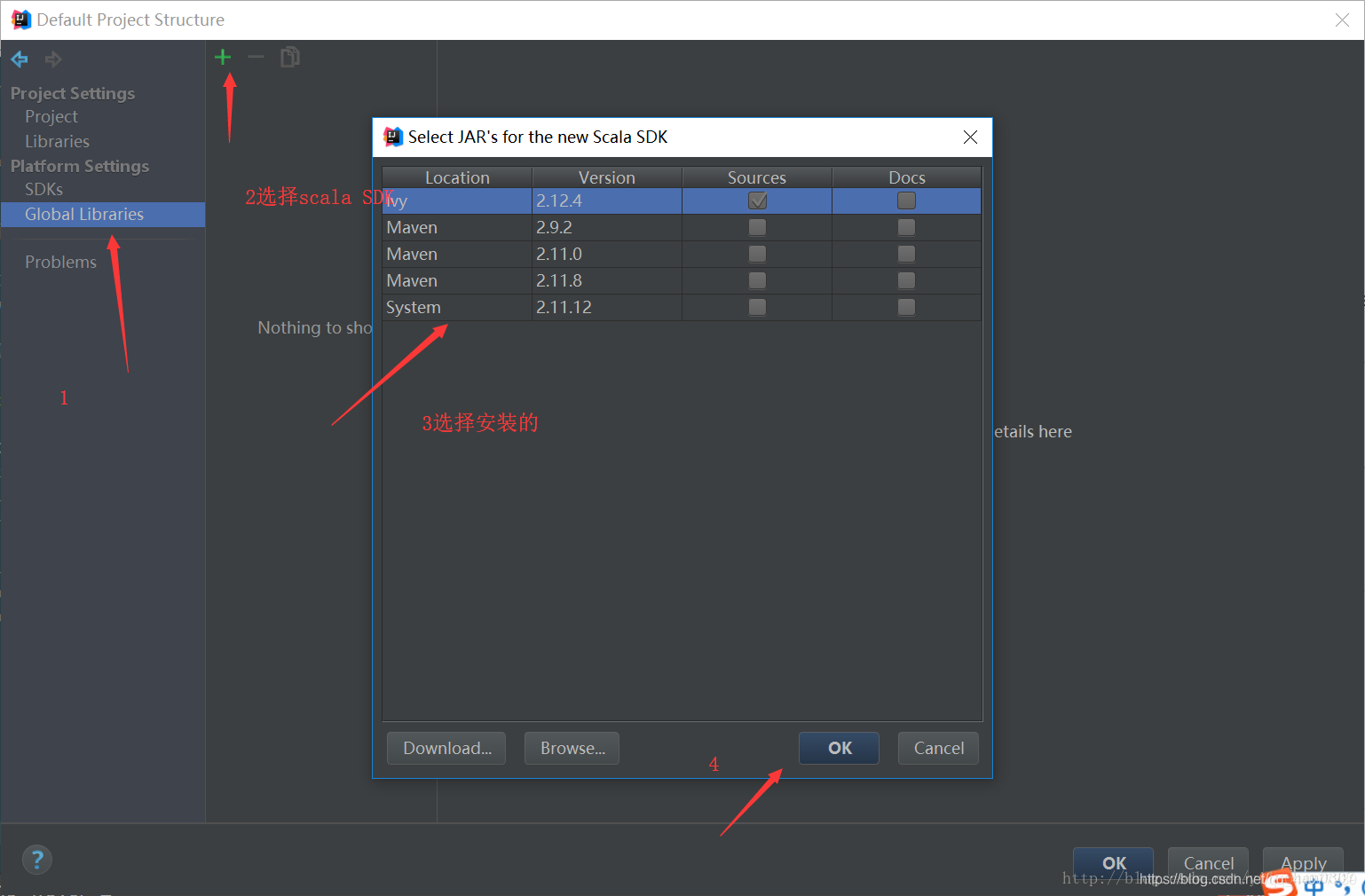This screenshot has height=896, width=1365.
Task: Click OK in Project Structure window
Action: click(1113, 862)
